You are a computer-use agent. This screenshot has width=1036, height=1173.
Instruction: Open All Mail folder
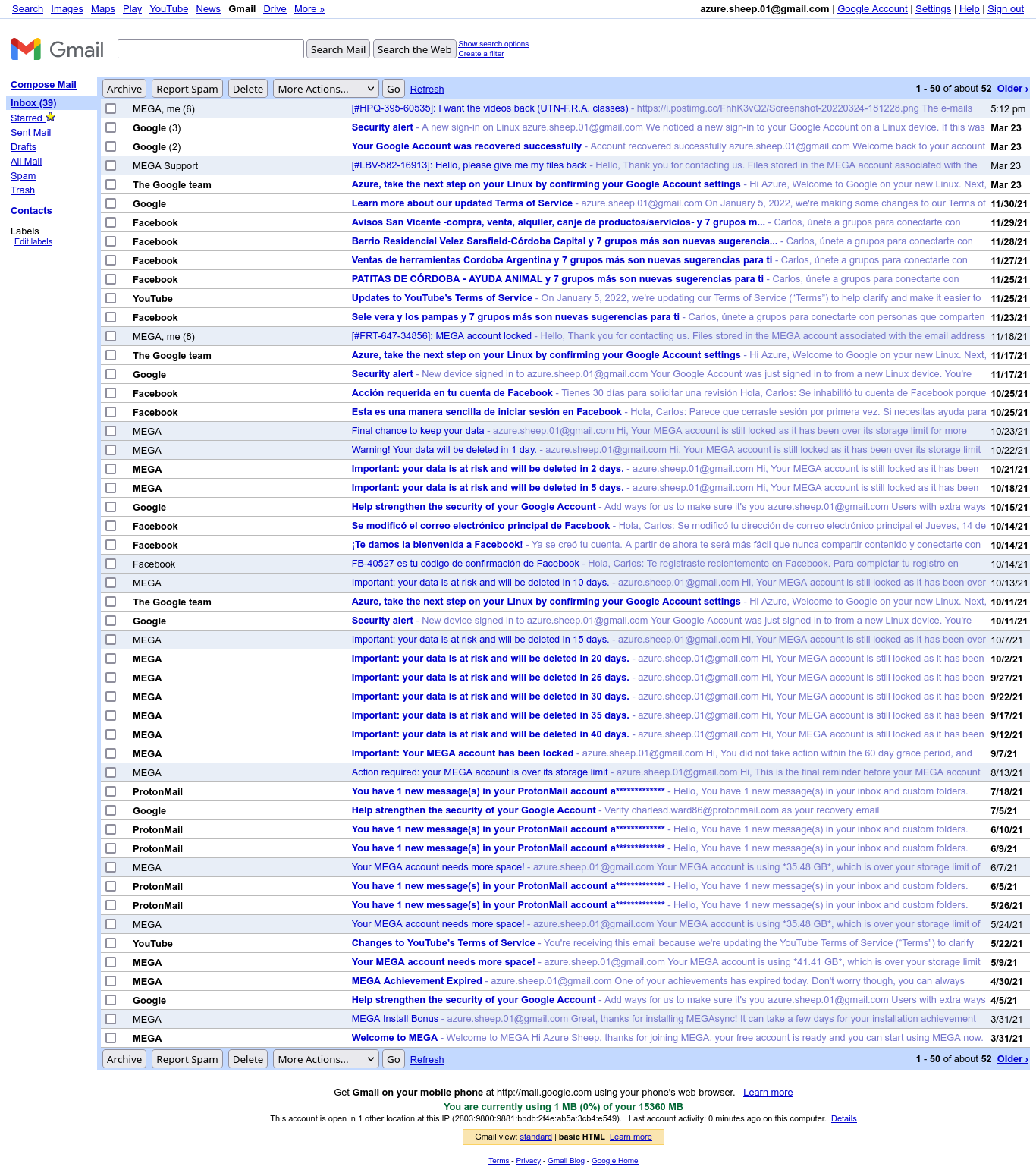pos(26,162)
